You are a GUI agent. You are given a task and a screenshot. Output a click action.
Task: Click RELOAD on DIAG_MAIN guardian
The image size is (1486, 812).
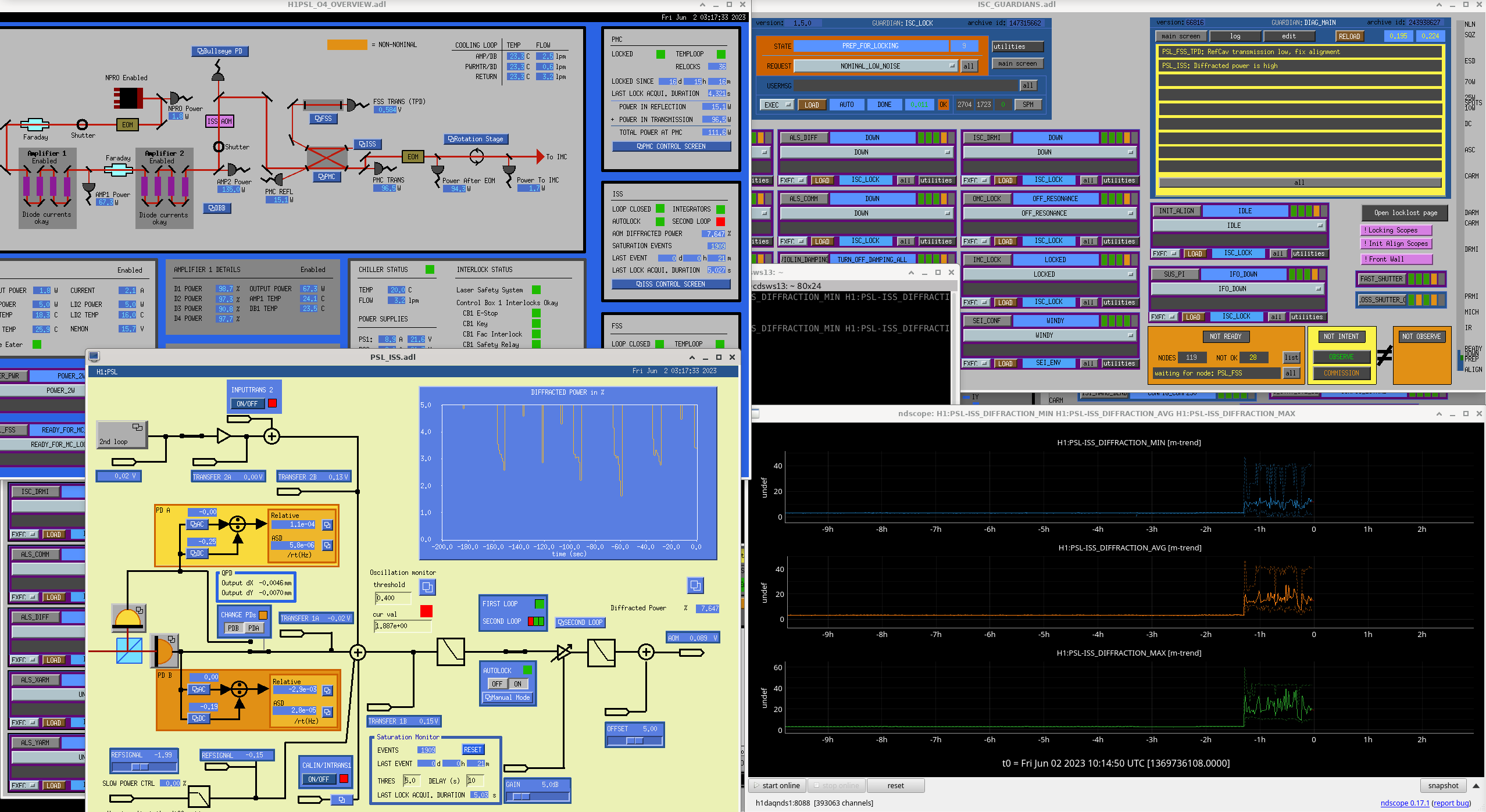1349,36
